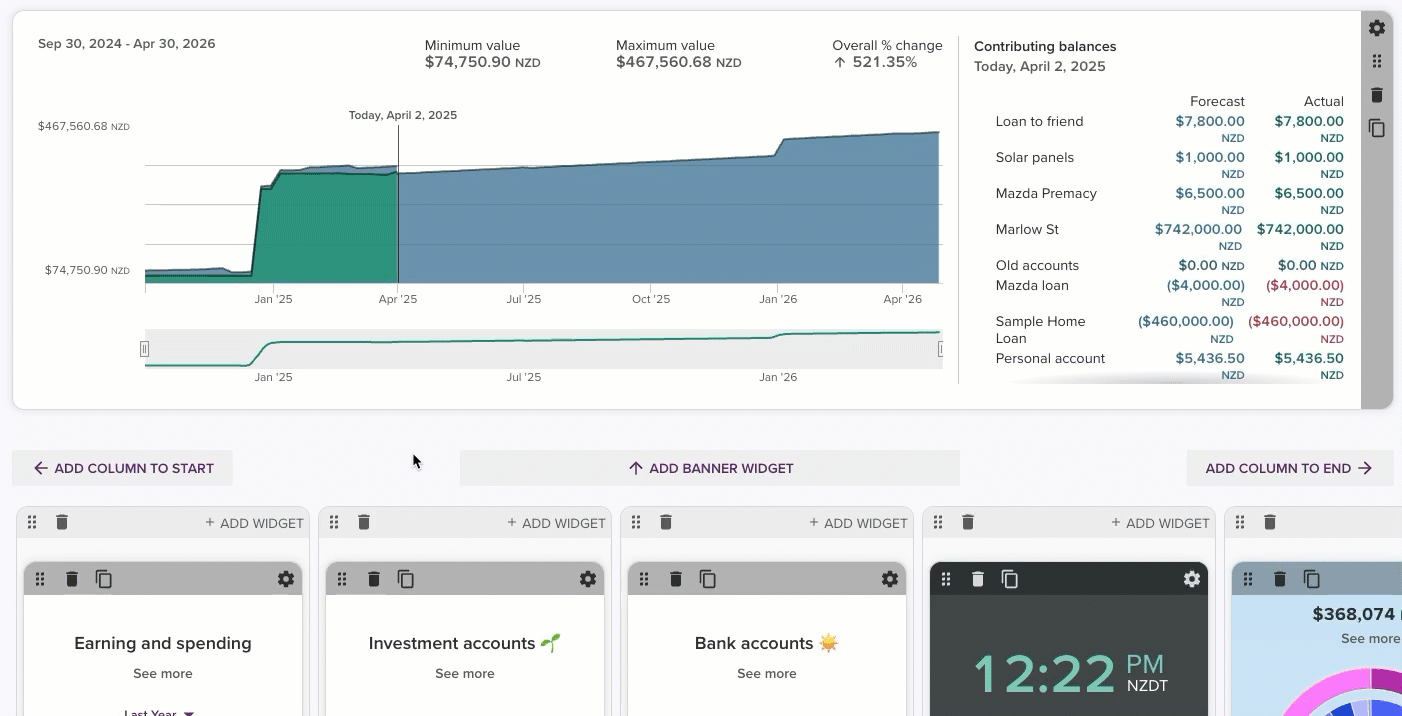Delete the banner net worth widget
1402x716 pixels.
[x=1377, y=95]
